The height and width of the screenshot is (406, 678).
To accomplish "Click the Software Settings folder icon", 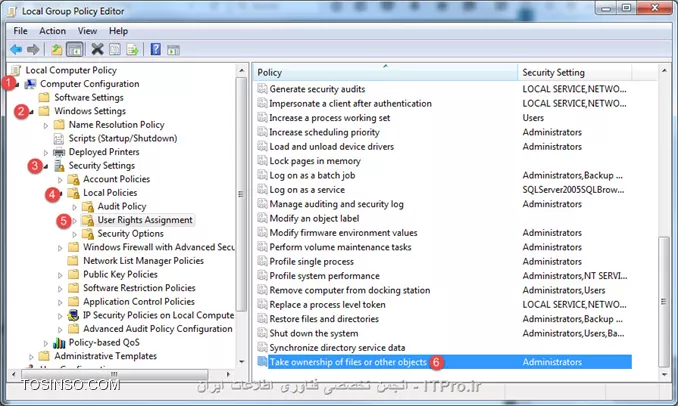I will 44,97.
